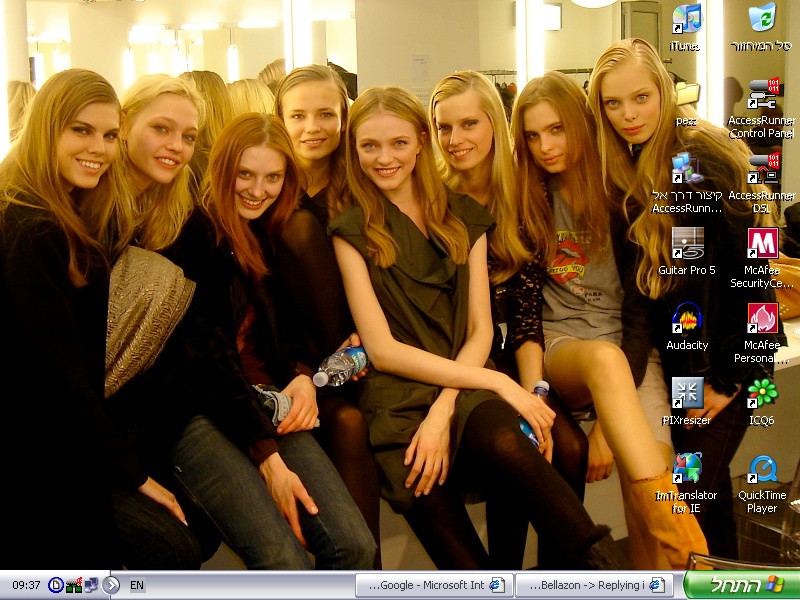This screenshot has height=600, width=800.
Task: Open the Recycle Bin icon
Action: pyautogui.click(x=762, y=20)
